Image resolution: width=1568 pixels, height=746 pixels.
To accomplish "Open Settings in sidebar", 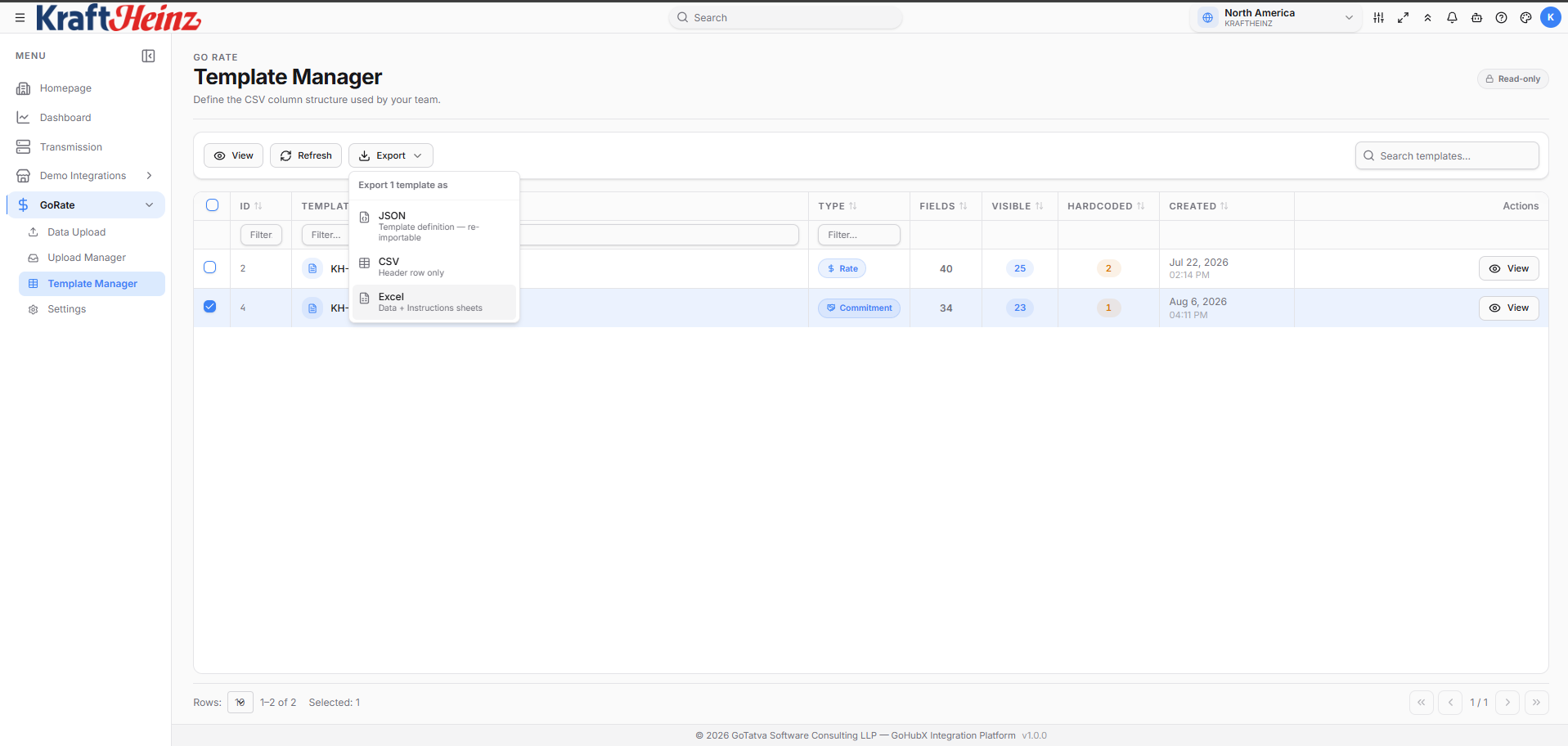I will coord(92,309).
